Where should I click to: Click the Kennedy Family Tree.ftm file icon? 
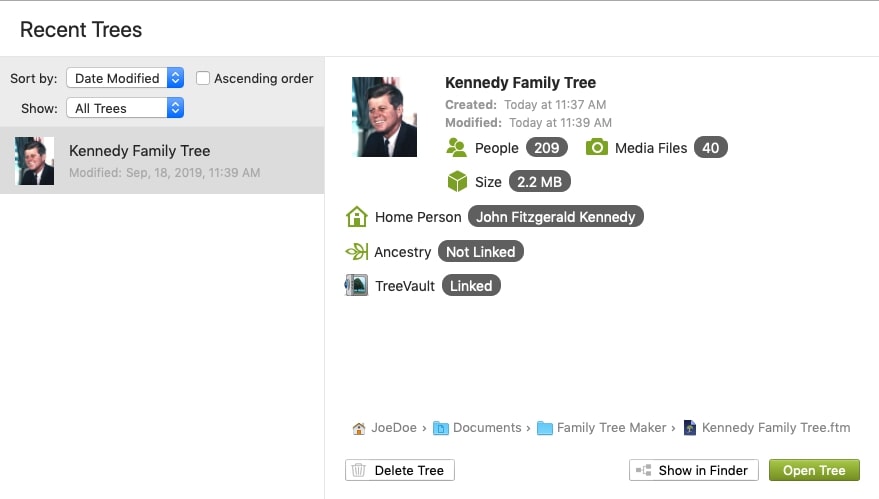[x=690, y=428]
